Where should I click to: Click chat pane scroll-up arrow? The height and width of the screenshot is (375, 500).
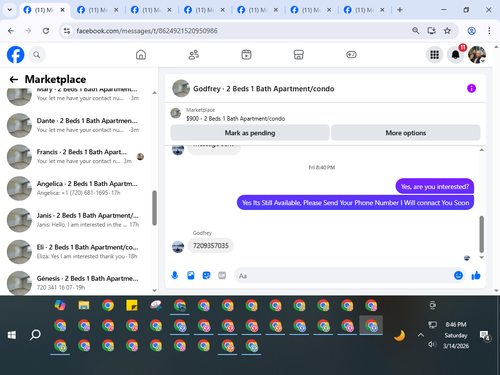(481, 150)
